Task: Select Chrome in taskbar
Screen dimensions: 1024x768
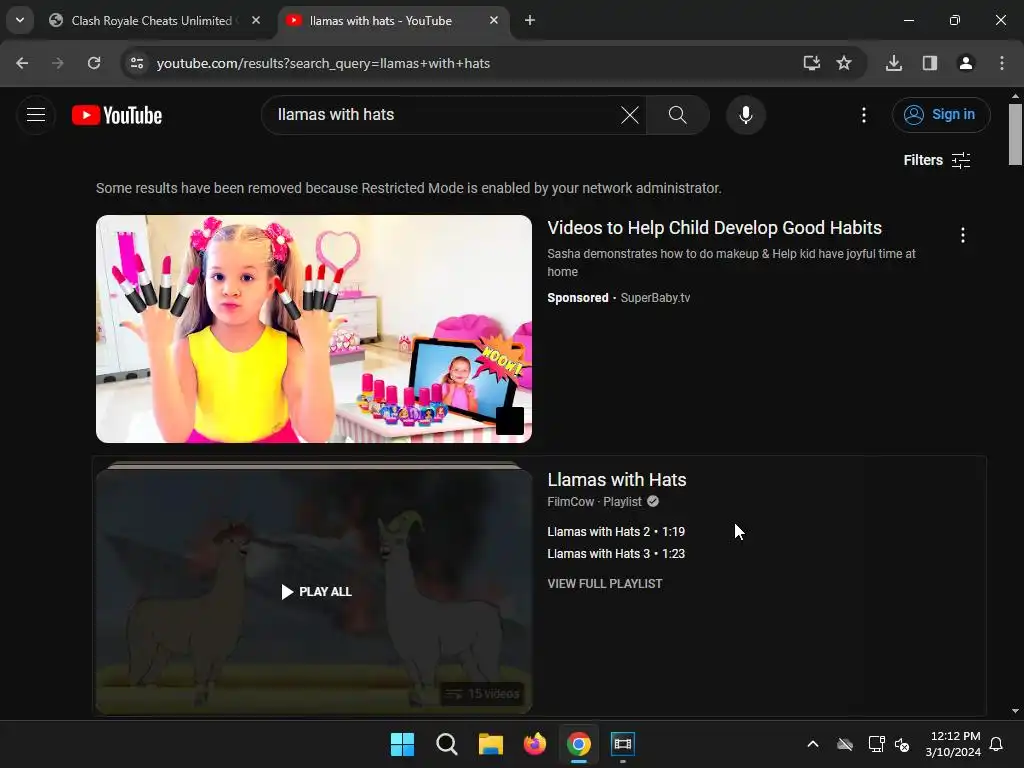Action: click(579, 744)
